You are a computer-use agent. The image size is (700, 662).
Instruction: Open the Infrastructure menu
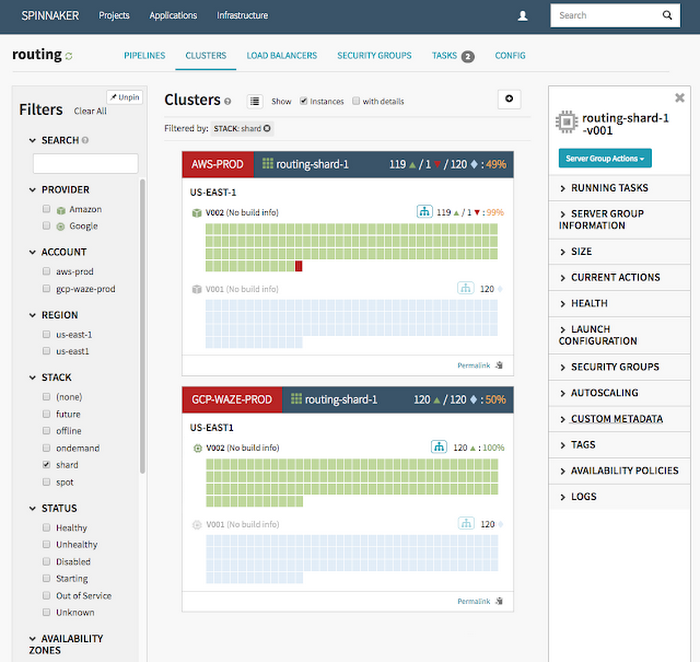coord(242,16)
